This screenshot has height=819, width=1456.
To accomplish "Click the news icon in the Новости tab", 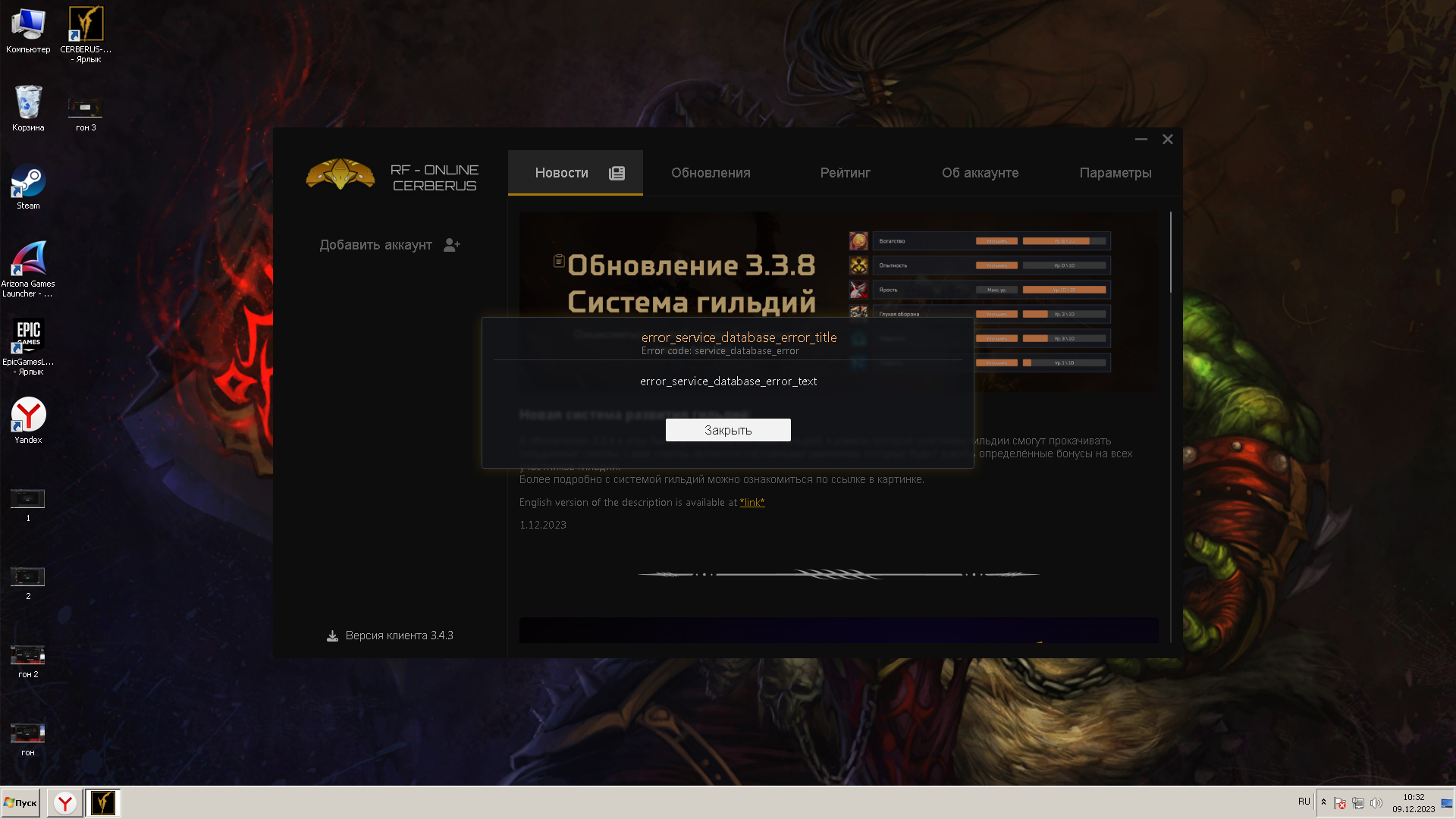I will coord(617,173).
